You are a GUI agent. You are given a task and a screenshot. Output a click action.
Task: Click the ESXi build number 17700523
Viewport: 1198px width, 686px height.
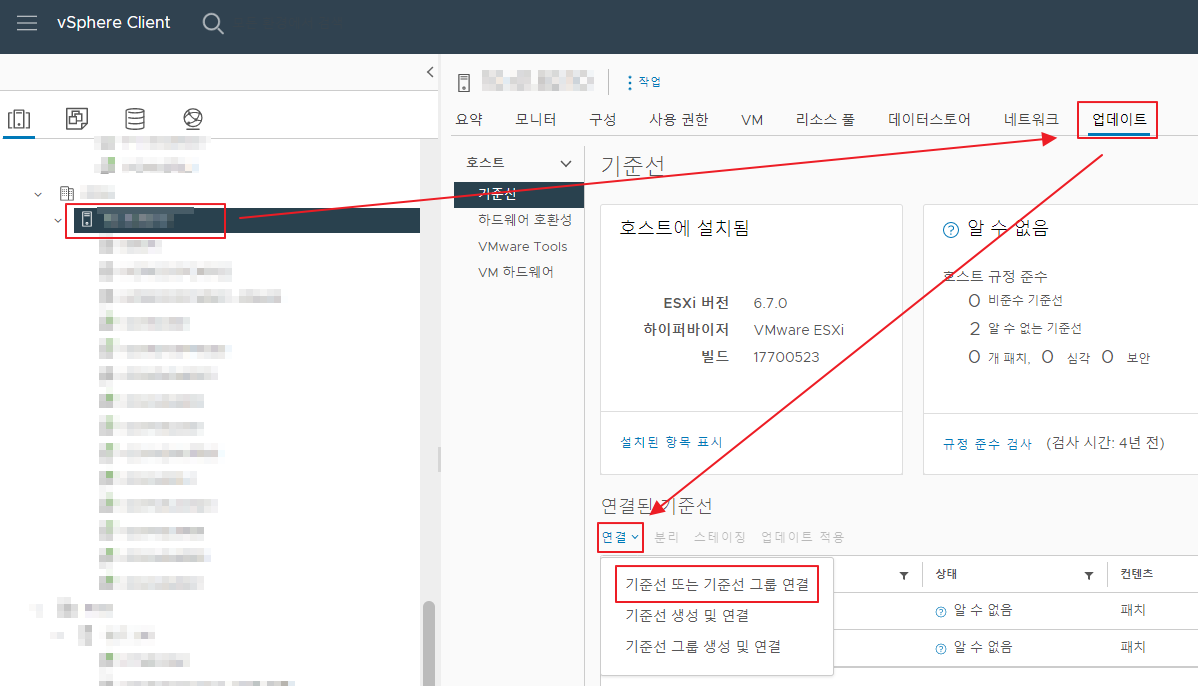[786, 357]
